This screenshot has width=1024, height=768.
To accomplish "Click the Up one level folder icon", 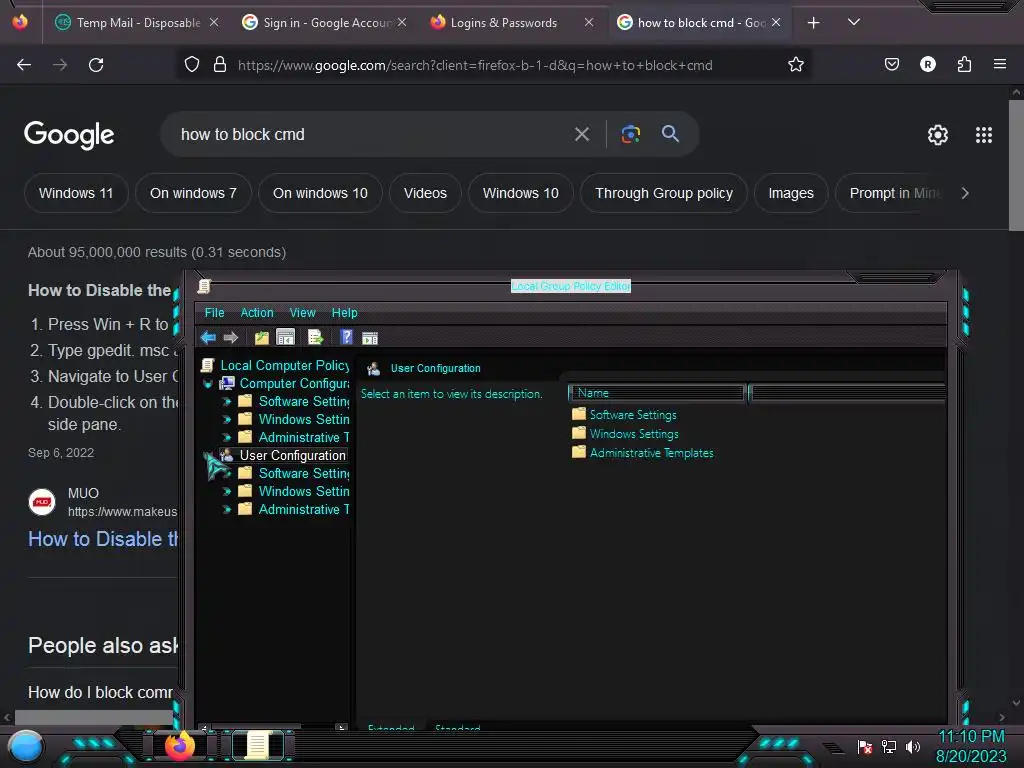I will click(262, 338).
